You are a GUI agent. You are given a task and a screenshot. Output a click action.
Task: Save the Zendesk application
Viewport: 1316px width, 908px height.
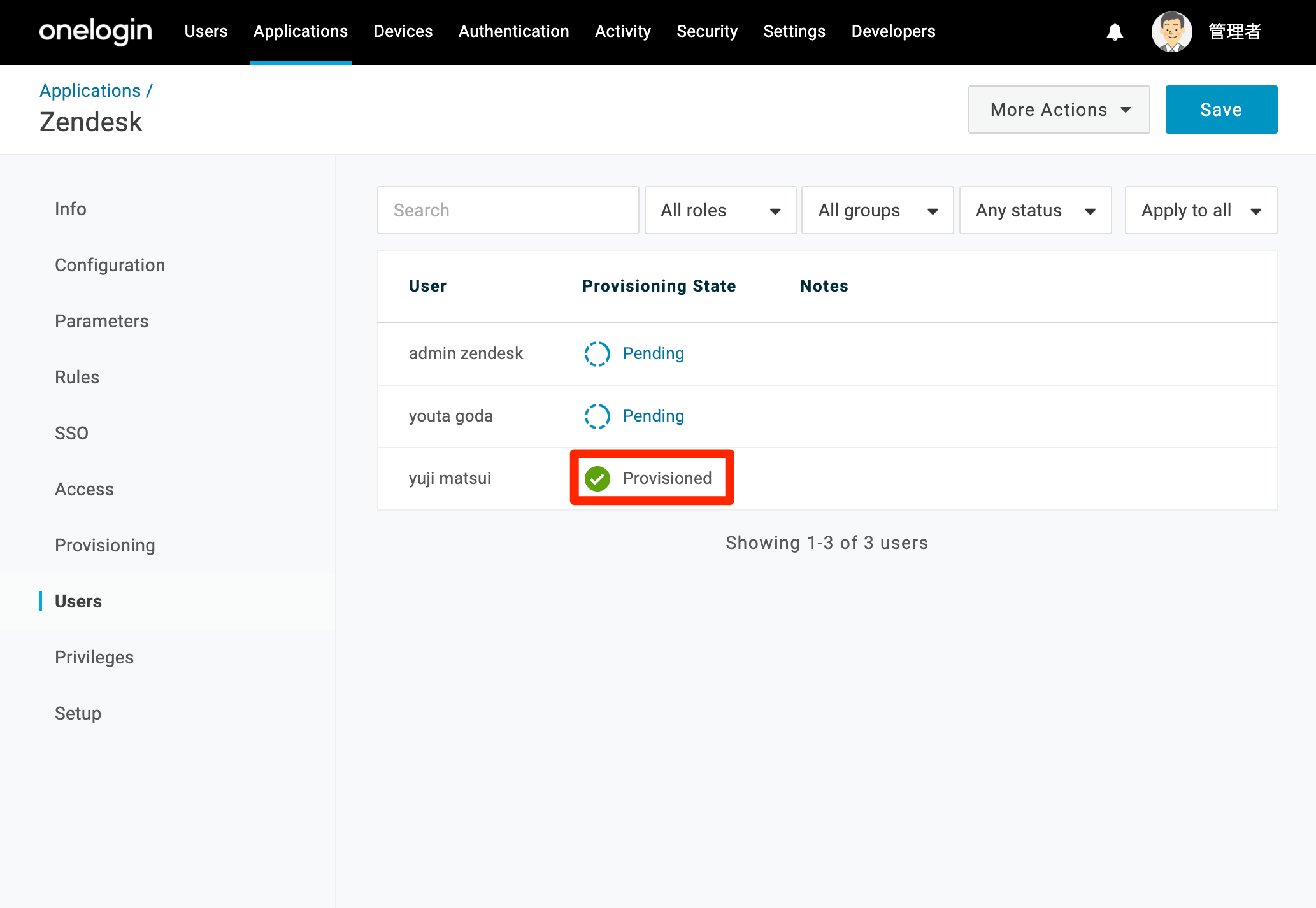1221,110
